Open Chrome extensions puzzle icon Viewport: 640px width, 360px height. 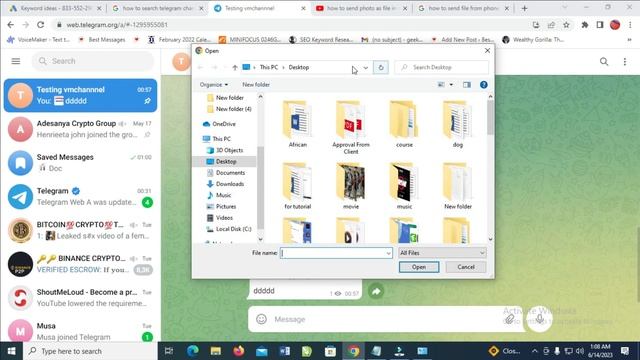584,25
